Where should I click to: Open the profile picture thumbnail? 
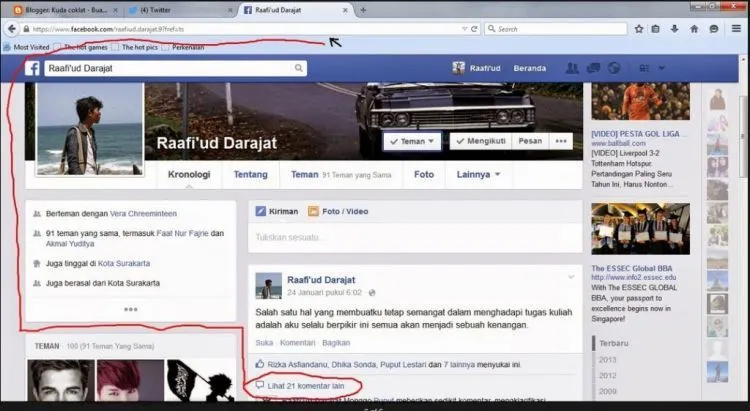click(x=90, y=129)
